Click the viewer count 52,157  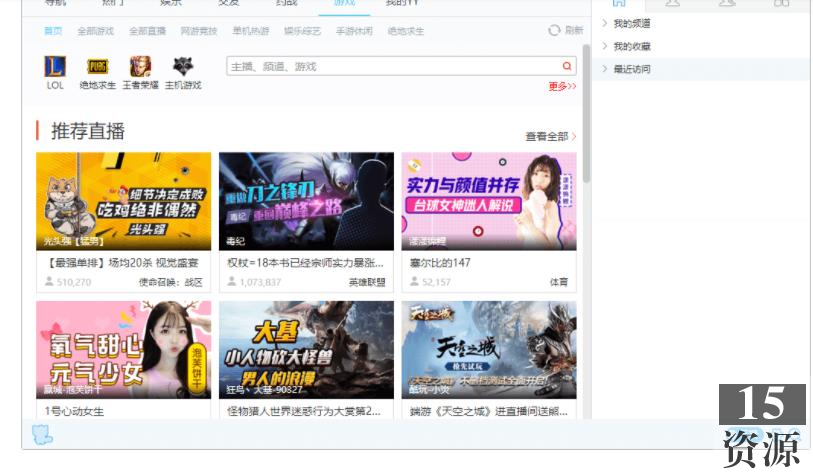click(436, 282)
